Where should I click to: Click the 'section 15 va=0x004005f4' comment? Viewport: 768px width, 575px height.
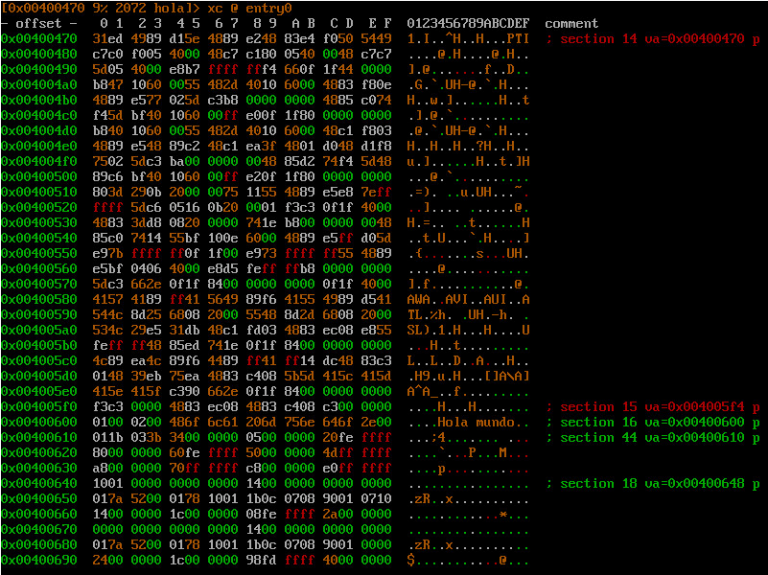click(652, 407)
